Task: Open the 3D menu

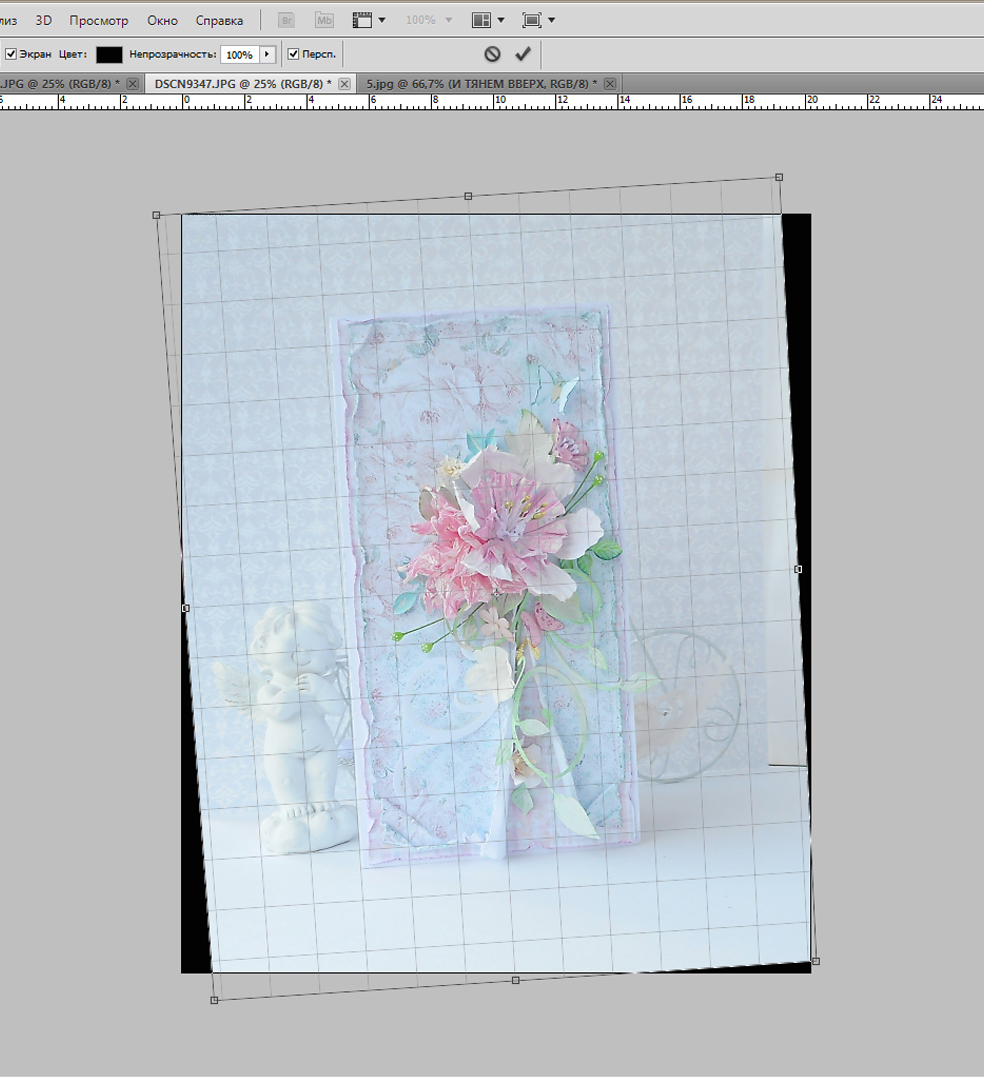Action: coord(44,21)
